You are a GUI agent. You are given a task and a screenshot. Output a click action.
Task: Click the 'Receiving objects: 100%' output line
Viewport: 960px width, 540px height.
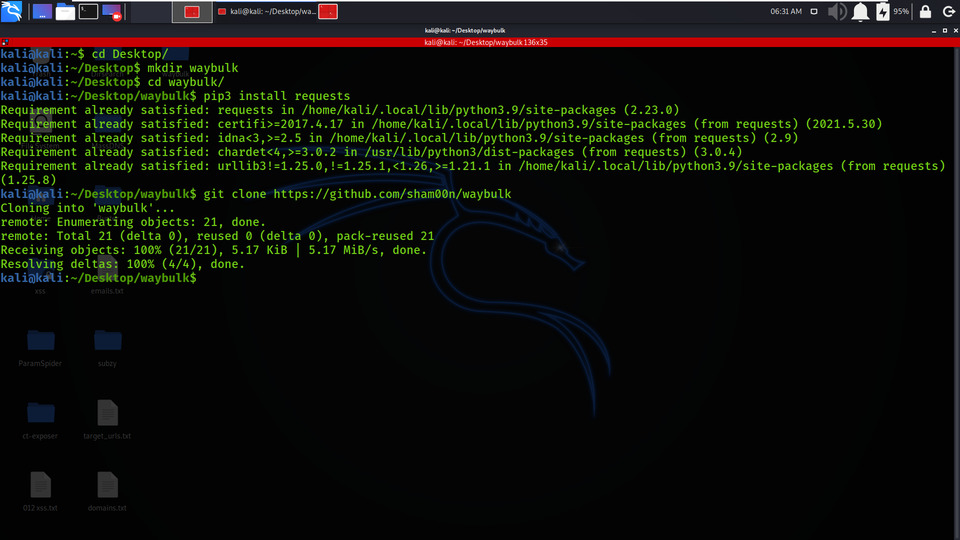pos(213,250)
